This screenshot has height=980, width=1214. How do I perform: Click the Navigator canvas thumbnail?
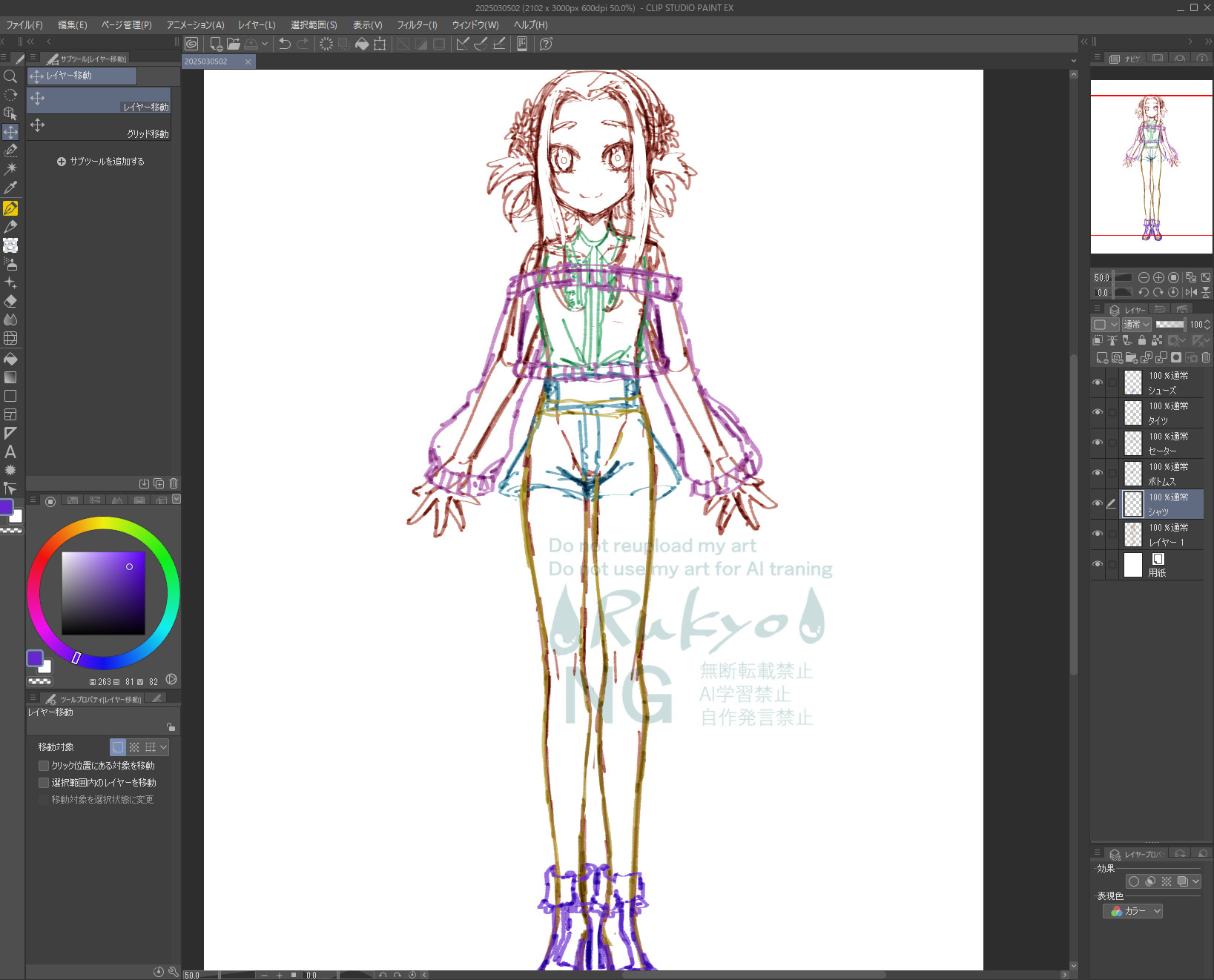pos(1151,167)
